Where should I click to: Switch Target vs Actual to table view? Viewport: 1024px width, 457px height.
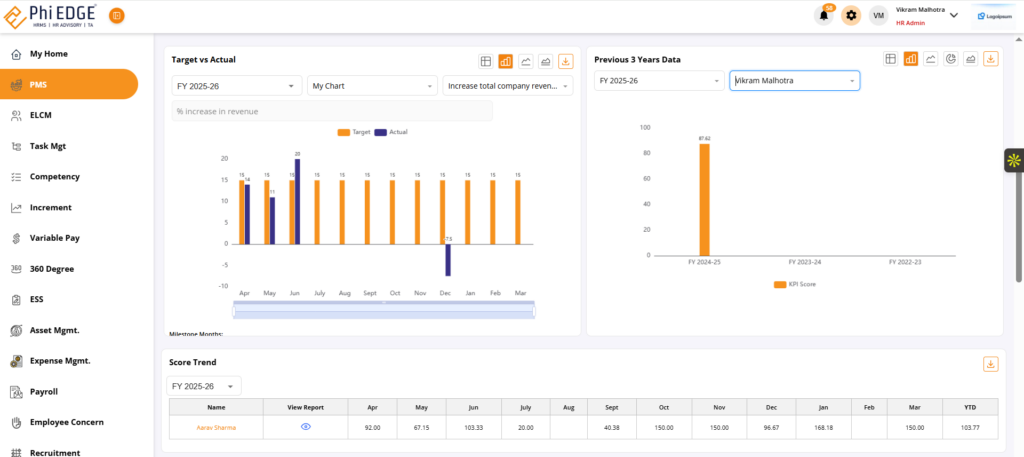click(486, 61)
